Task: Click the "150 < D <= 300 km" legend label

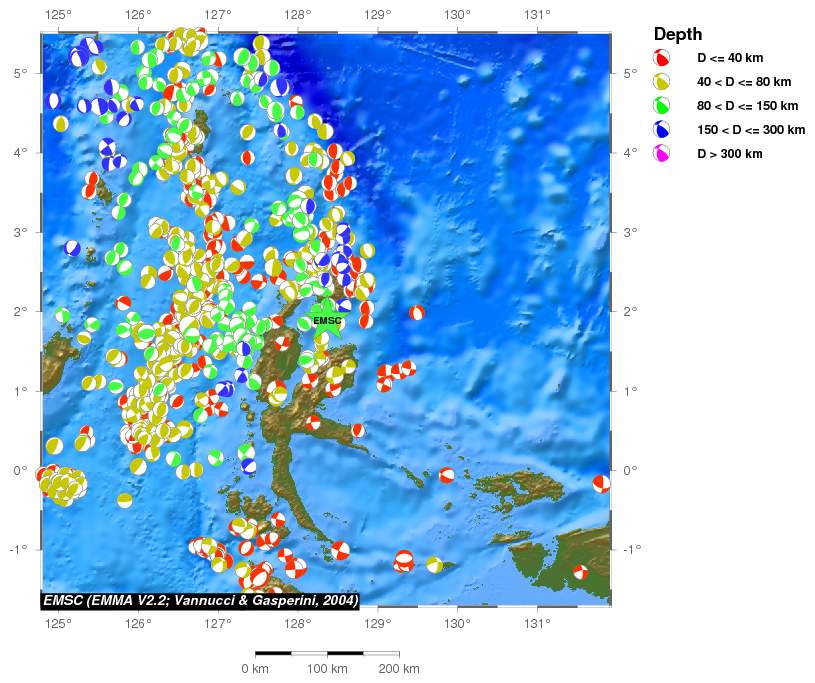Action: click(751, 129)
